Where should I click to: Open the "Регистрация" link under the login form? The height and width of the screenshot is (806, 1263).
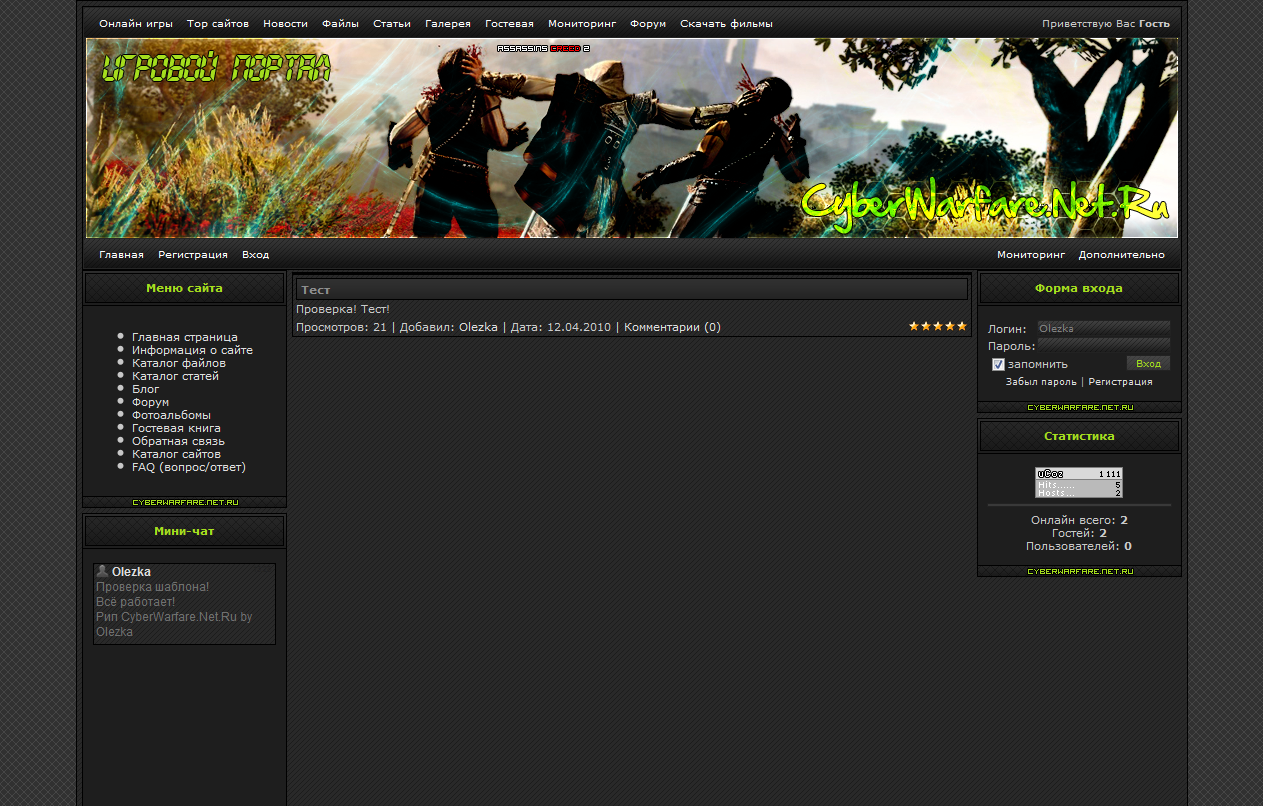point(1120,382)
